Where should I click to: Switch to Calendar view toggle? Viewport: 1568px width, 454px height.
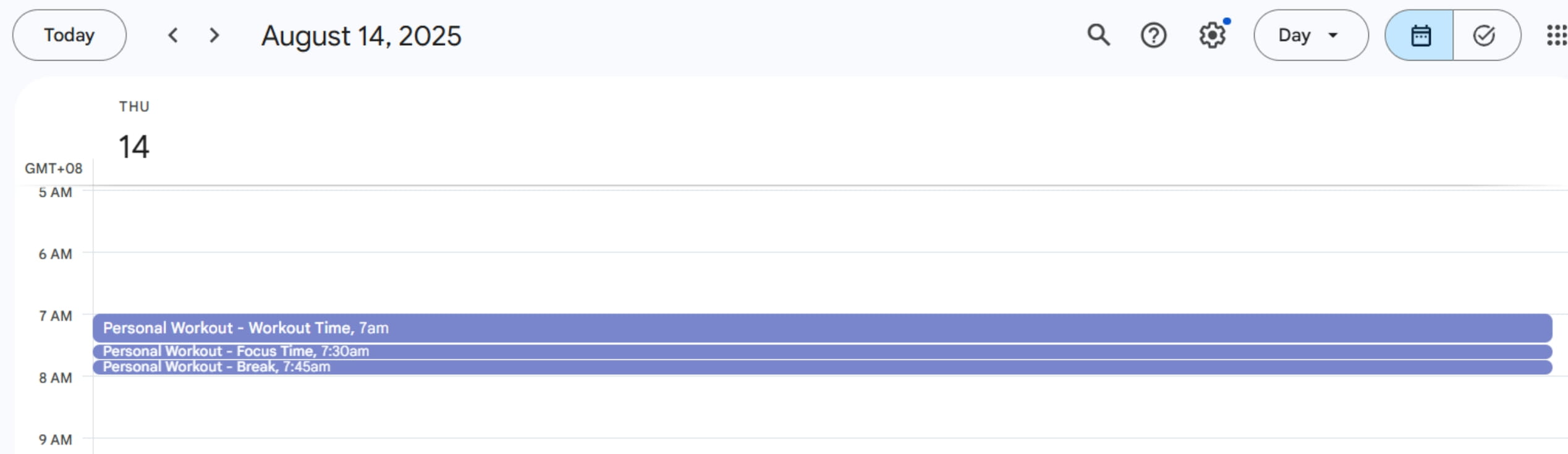pyautogui.click(x=1420, y=35)
